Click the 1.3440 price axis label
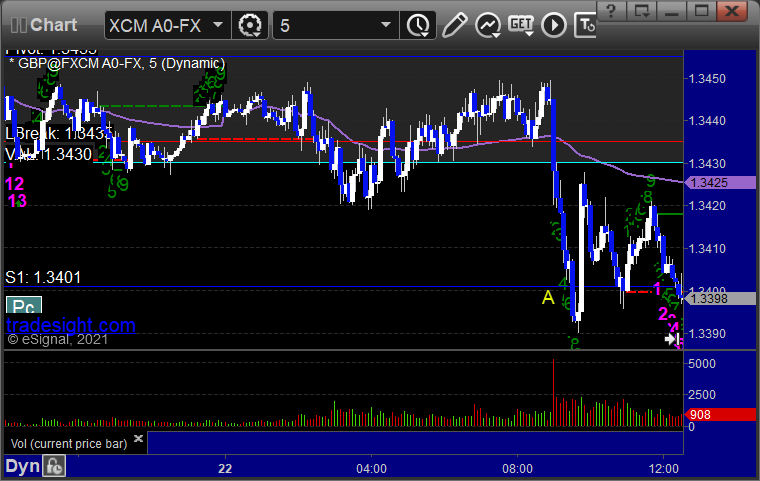The width and height of the screenshot is (760, 481). 707,121
